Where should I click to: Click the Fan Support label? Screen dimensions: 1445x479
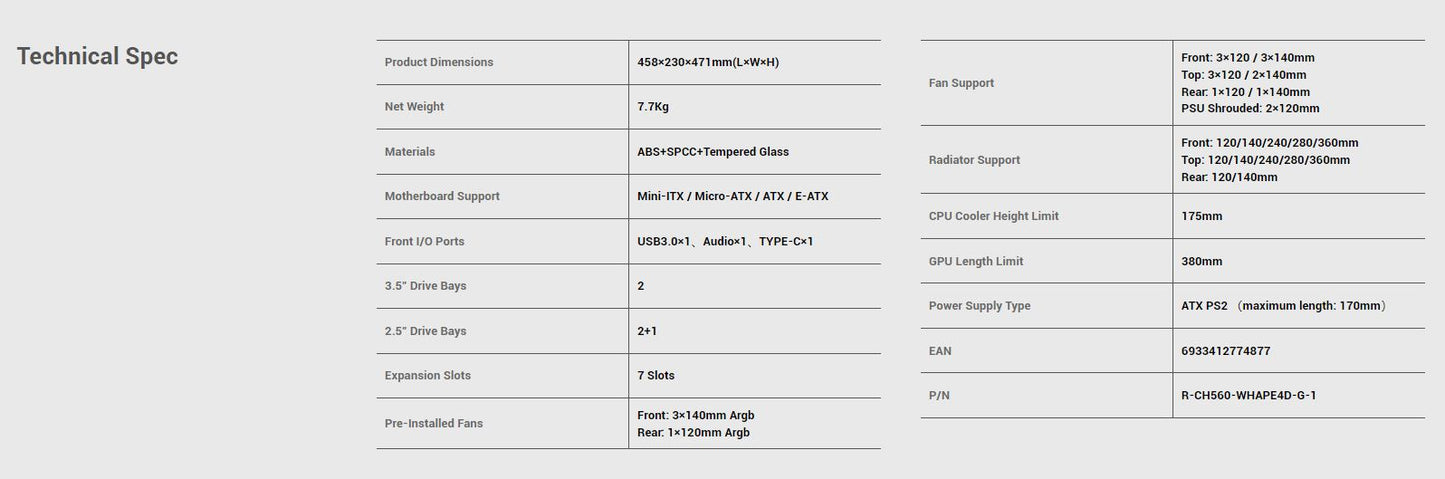[961, 83]
